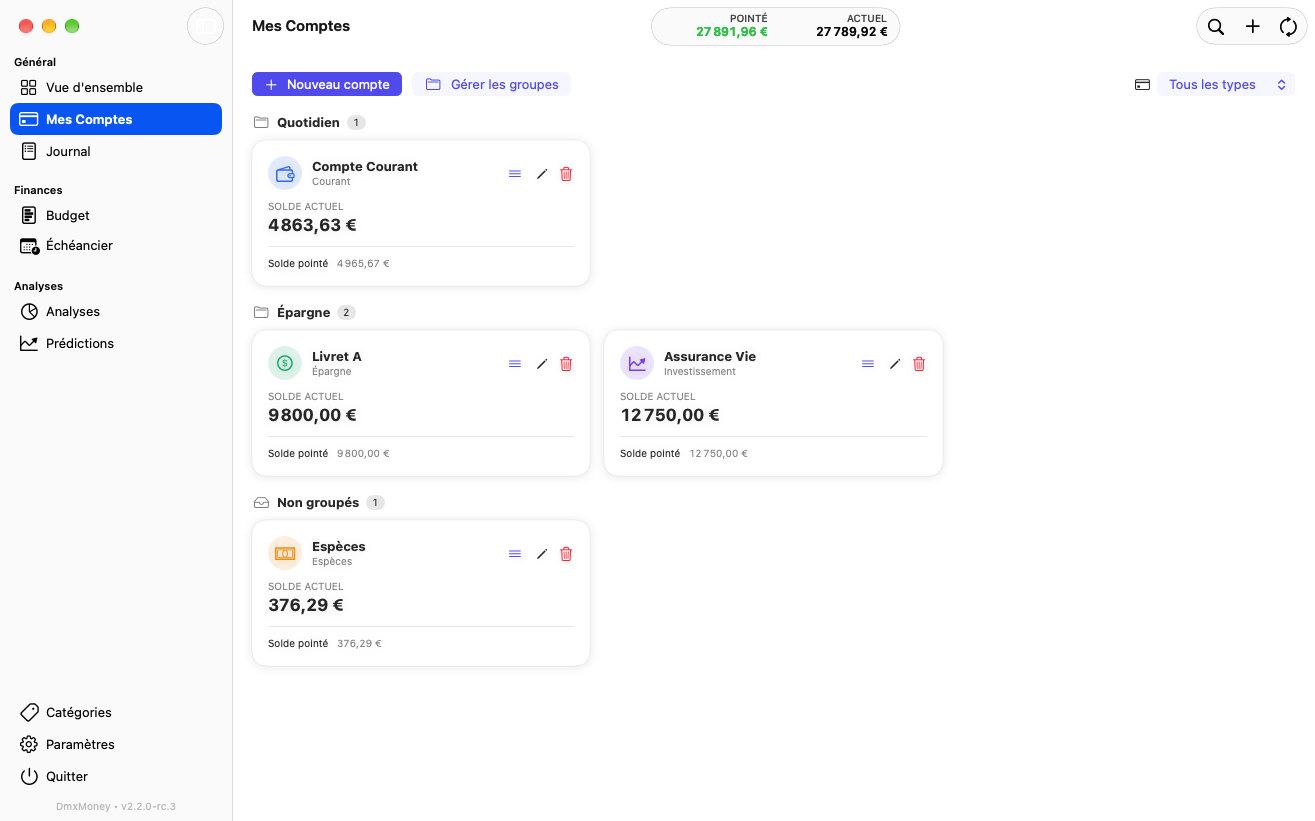Open the Budget page
The image size is (1315, 821).
click(116, 215)
